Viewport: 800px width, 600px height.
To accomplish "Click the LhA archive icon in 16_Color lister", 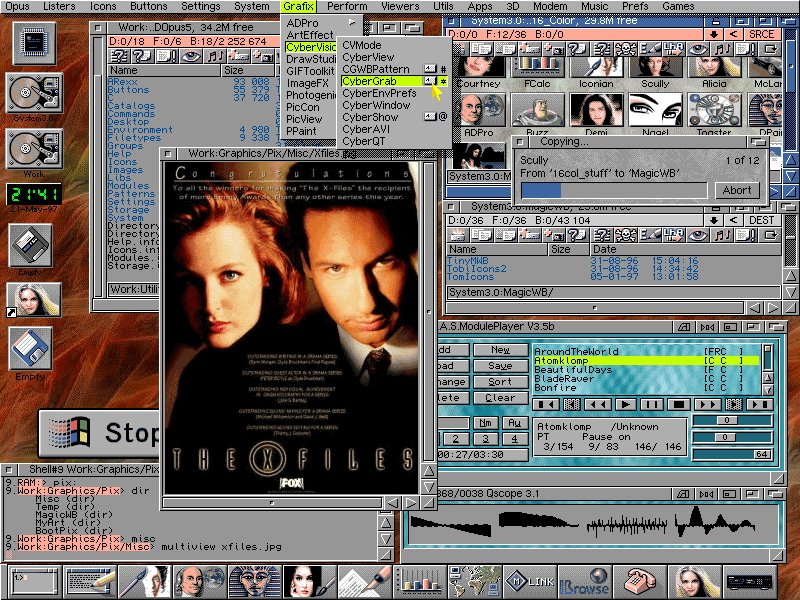I will point(673,49).
